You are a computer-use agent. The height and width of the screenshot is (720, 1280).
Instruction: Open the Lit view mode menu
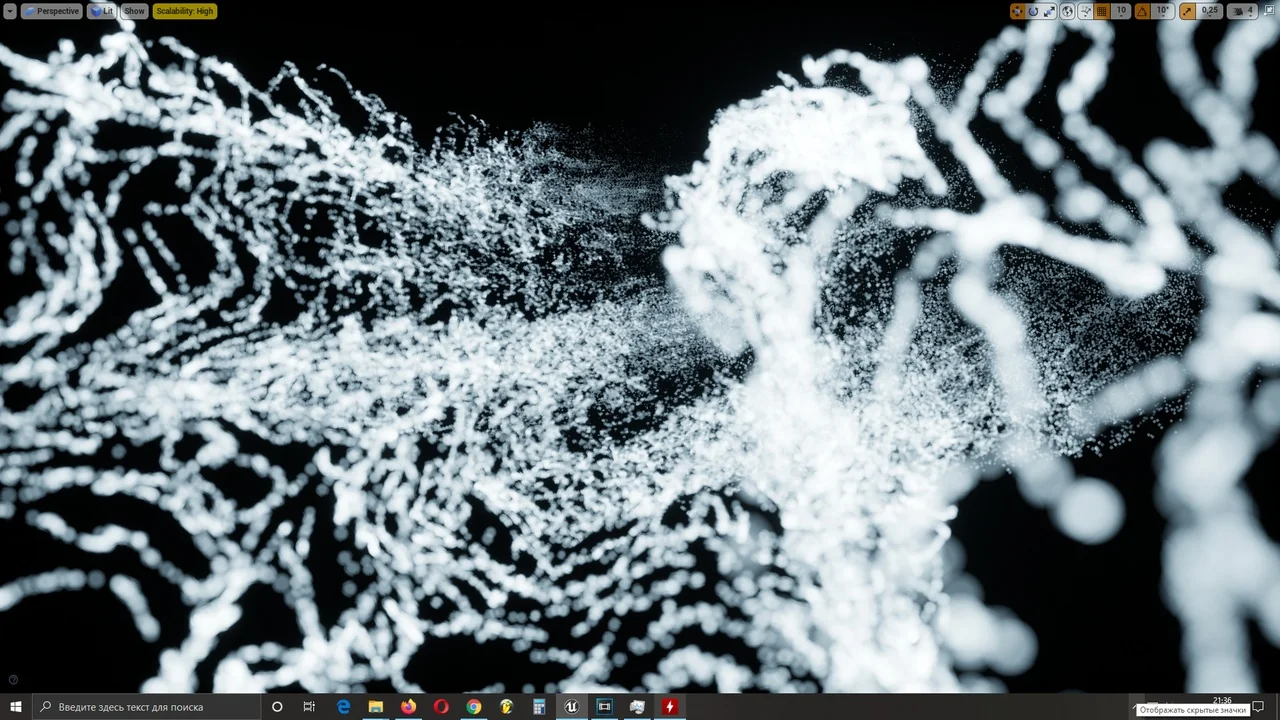[101, 11]
